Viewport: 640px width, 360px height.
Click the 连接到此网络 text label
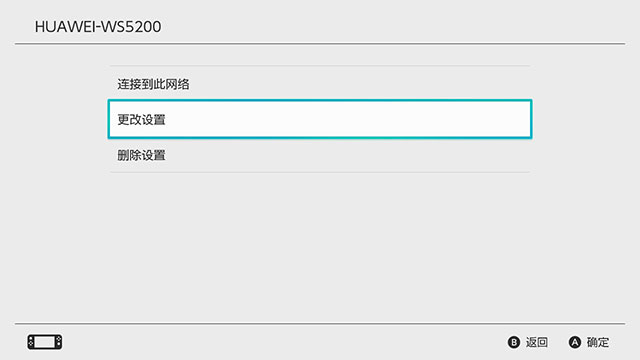(x=153, y=84)
